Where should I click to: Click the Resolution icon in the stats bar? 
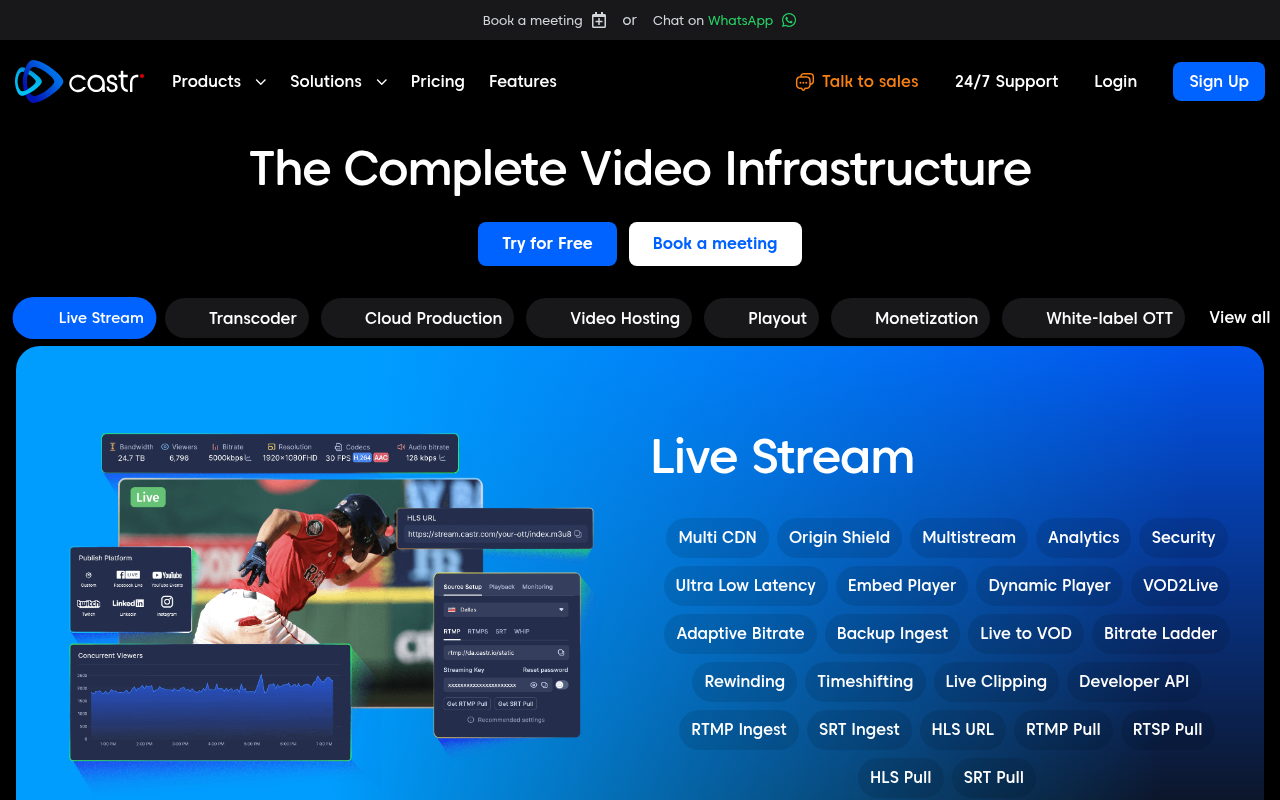(x=271, y=447)
